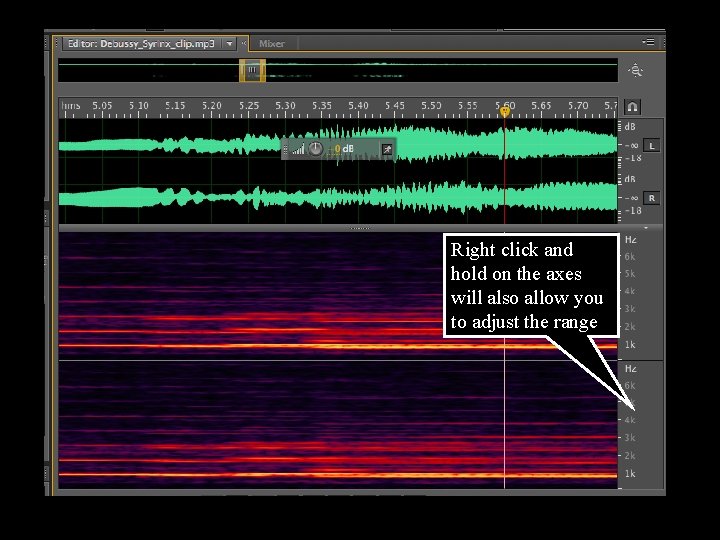Click the waveform/spectrogram divider handle
Image resolution: width=720 pixels, height=540 pixels.
[x=360, y=228]
